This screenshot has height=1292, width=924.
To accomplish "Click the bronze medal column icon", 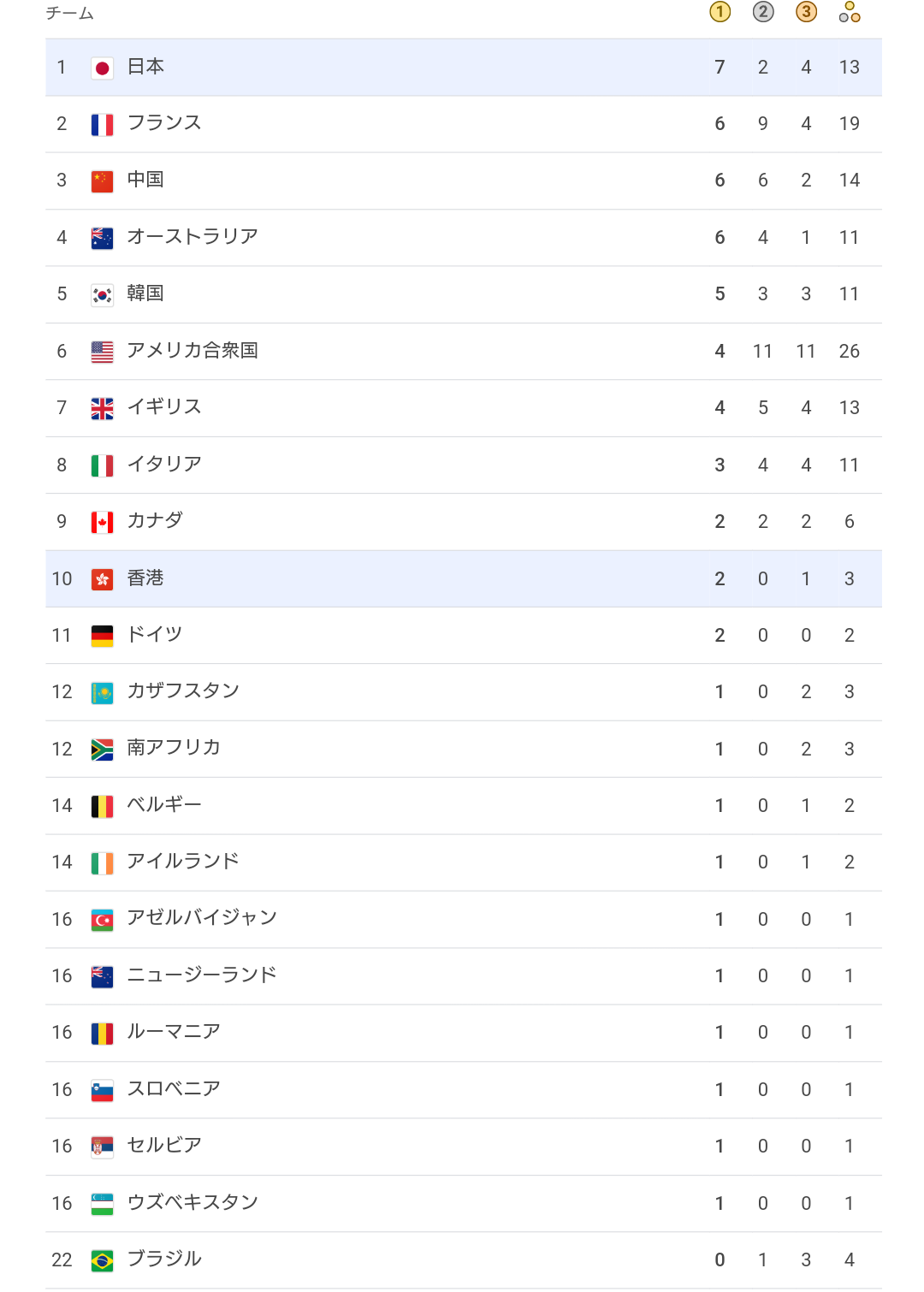I will pyautogui.click(x=806, y=12).
